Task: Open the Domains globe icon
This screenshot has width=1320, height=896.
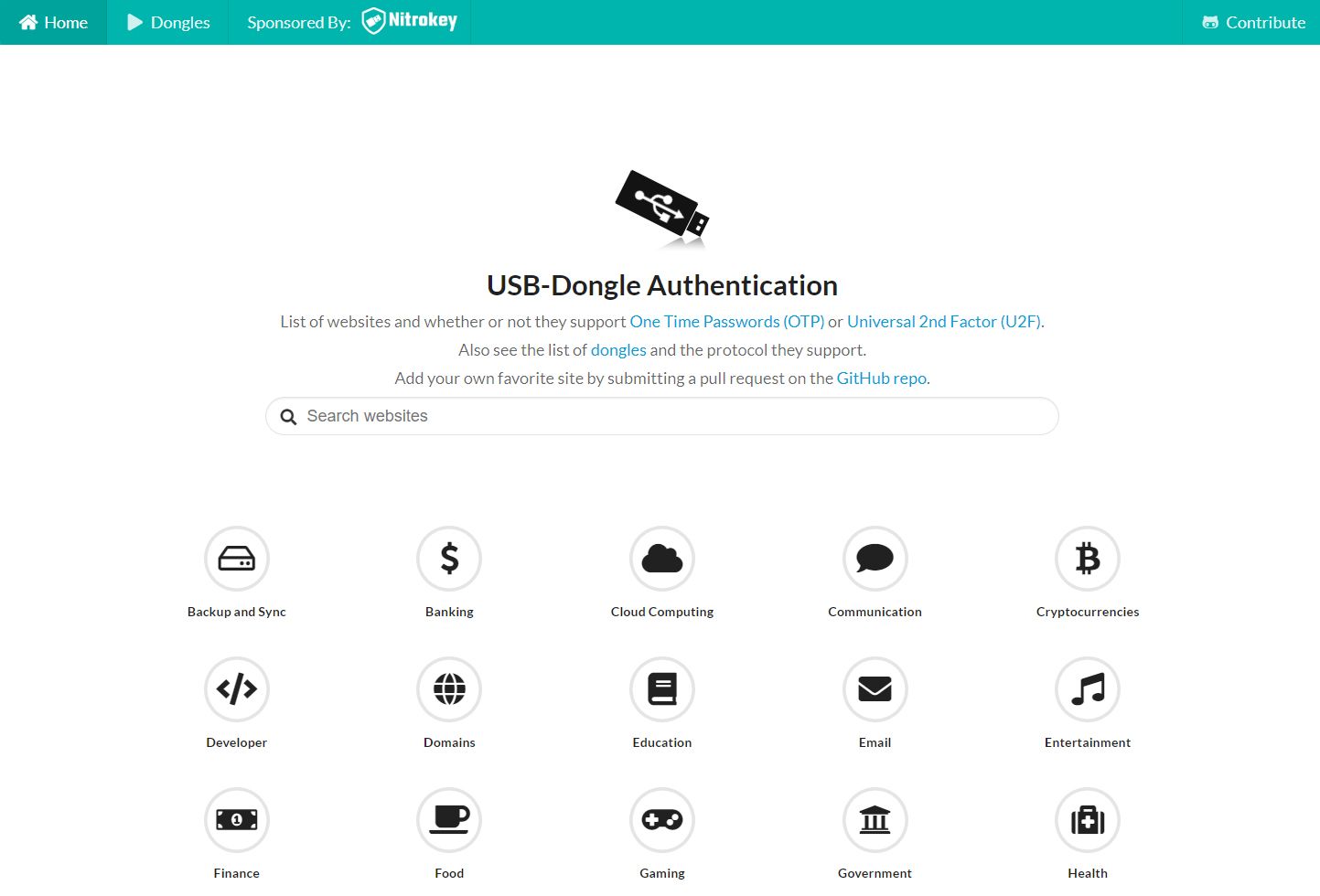Action: (x=449, y=689)
